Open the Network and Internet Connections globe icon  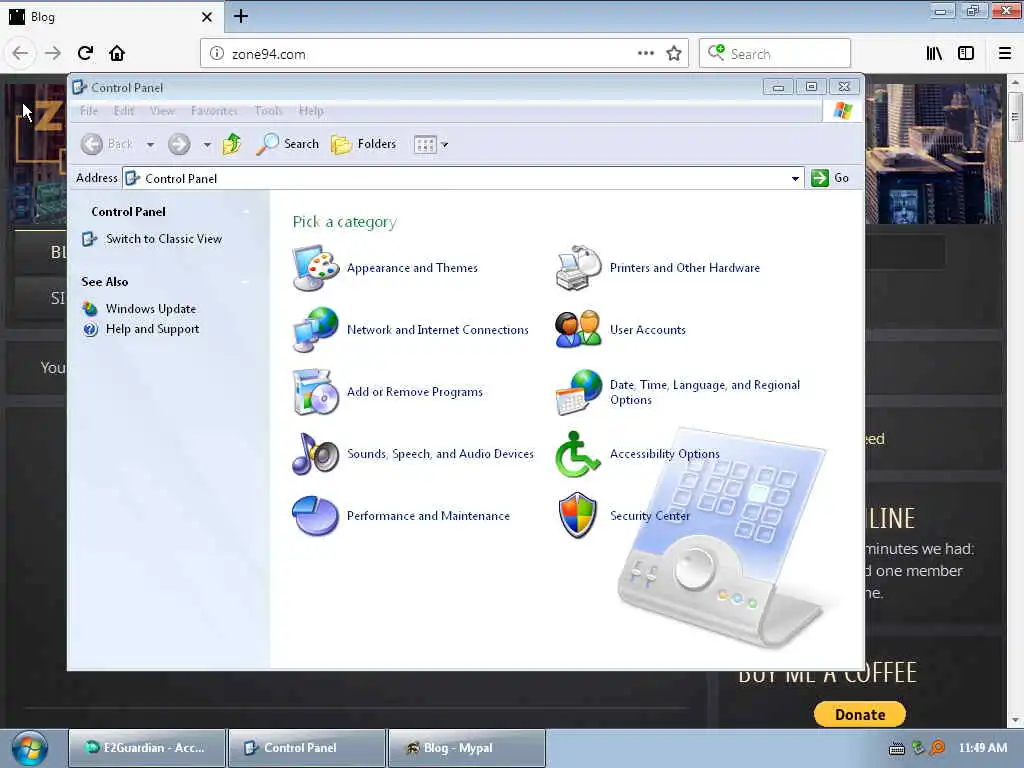(315, 330)
